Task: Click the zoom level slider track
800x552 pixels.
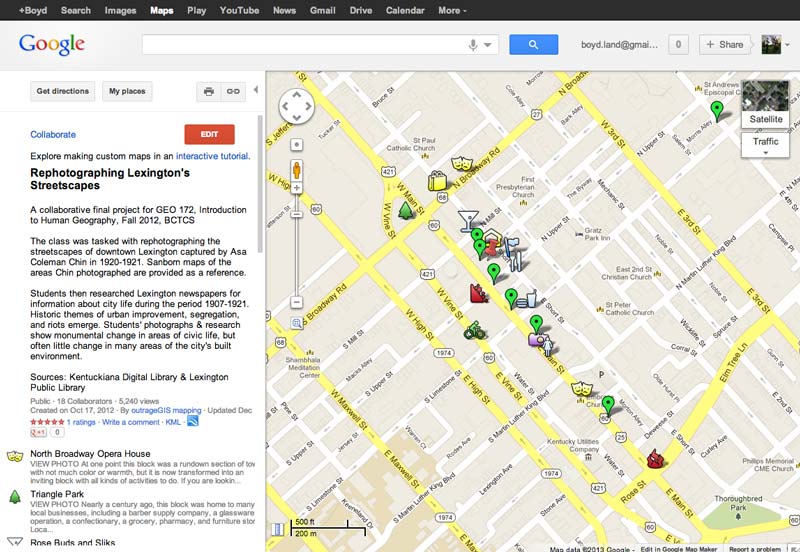Action: click(x=296, y=245)
